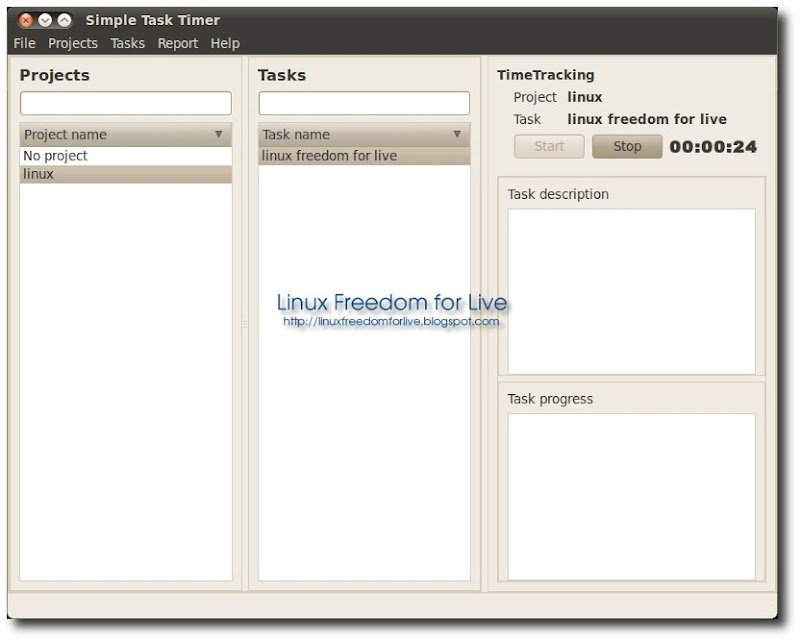800x641 pixels.
Task: Minimize the Simple Task Timer window
Action: point(45,20)
